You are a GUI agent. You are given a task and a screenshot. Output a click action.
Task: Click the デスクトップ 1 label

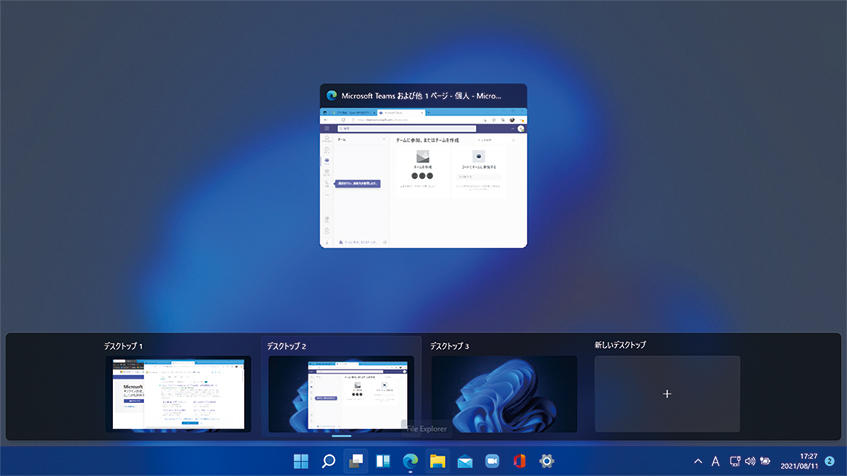[x=123, y=346]
